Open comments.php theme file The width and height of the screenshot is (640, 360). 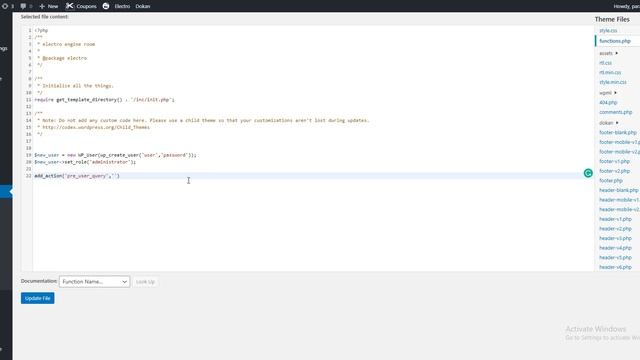click(616, 112)
